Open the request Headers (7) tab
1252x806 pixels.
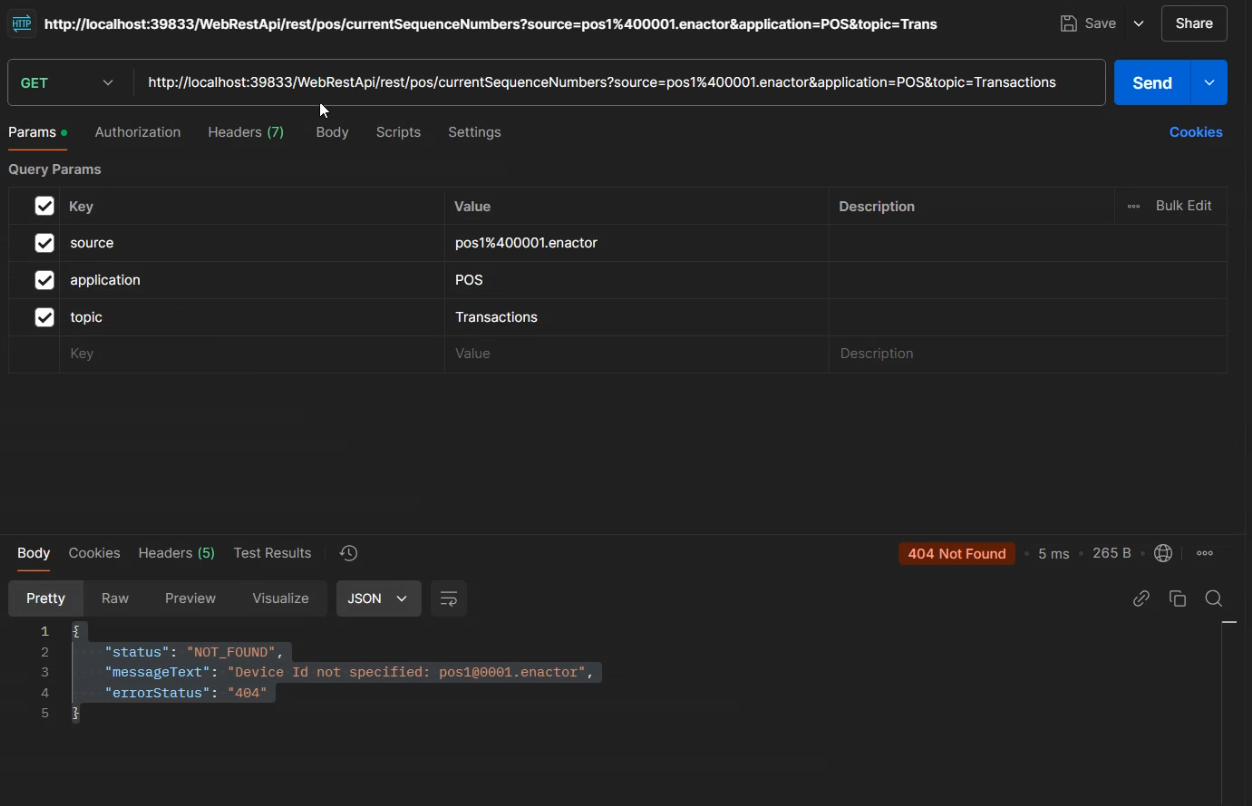click(x=246, y=132)
